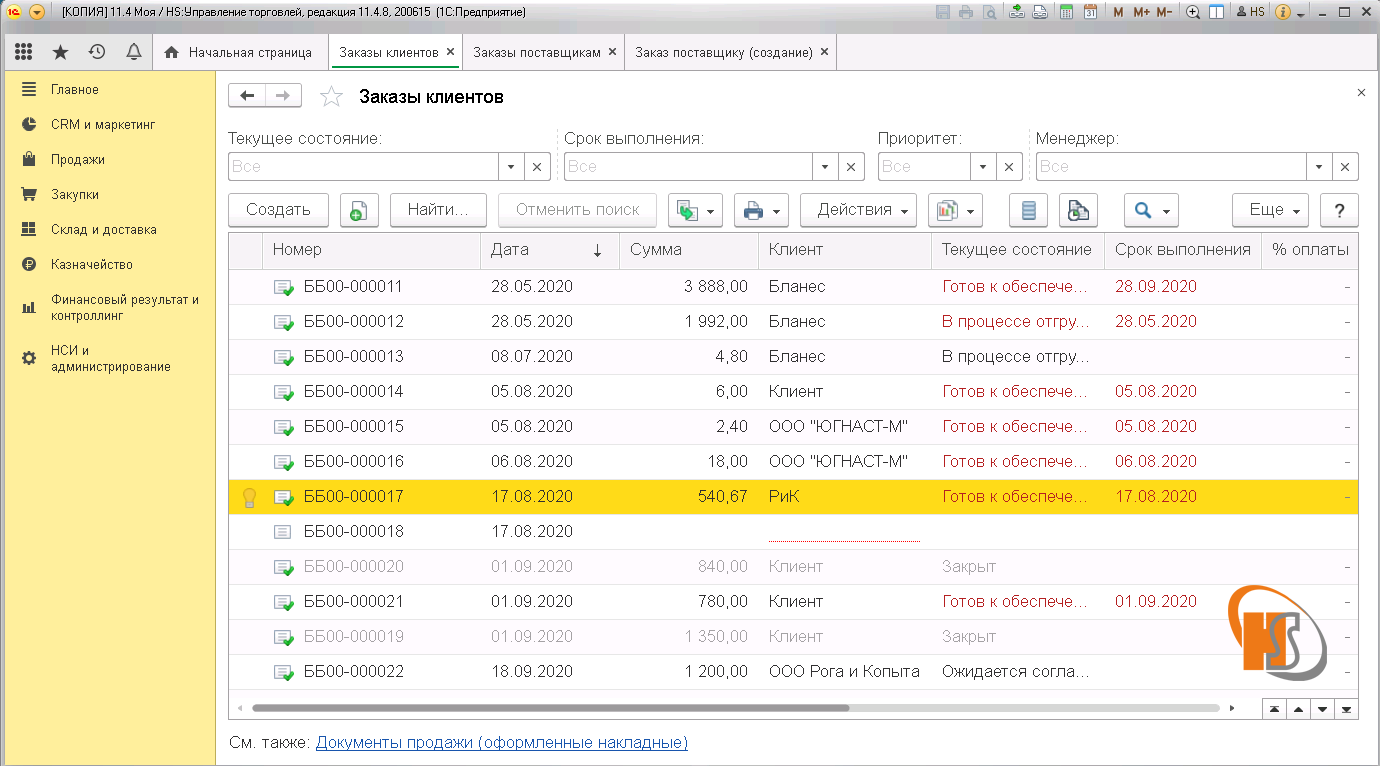Click the Сумма column header
This screenshot has height=766, width=1380.
pos(689,250)
